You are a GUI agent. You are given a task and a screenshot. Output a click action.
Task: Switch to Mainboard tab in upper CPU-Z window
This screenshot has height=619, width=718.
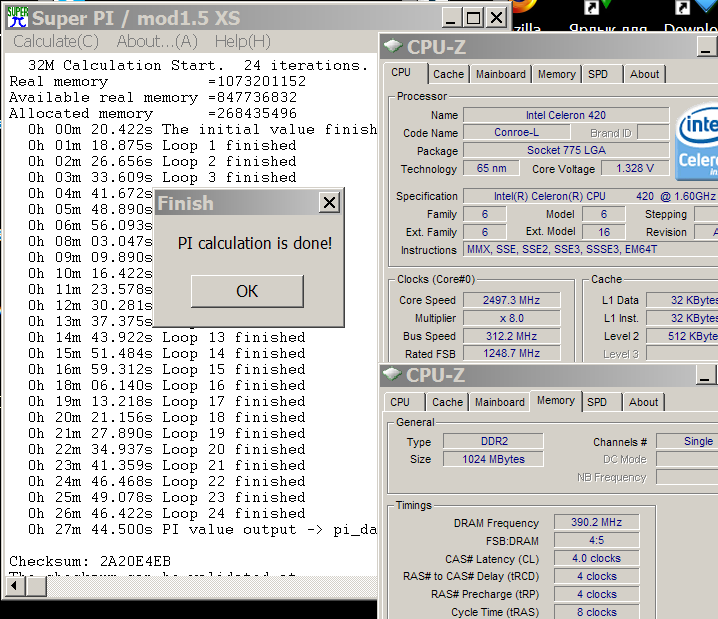pos(500,74)
